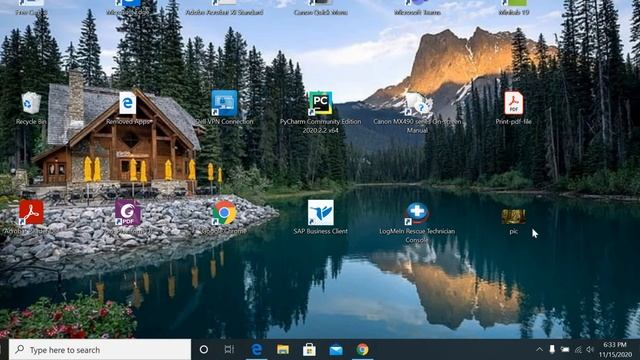Screen dimensions: 640x360
Task: Open File Explorer from the taskbar
Action: (x=283, y=349)
